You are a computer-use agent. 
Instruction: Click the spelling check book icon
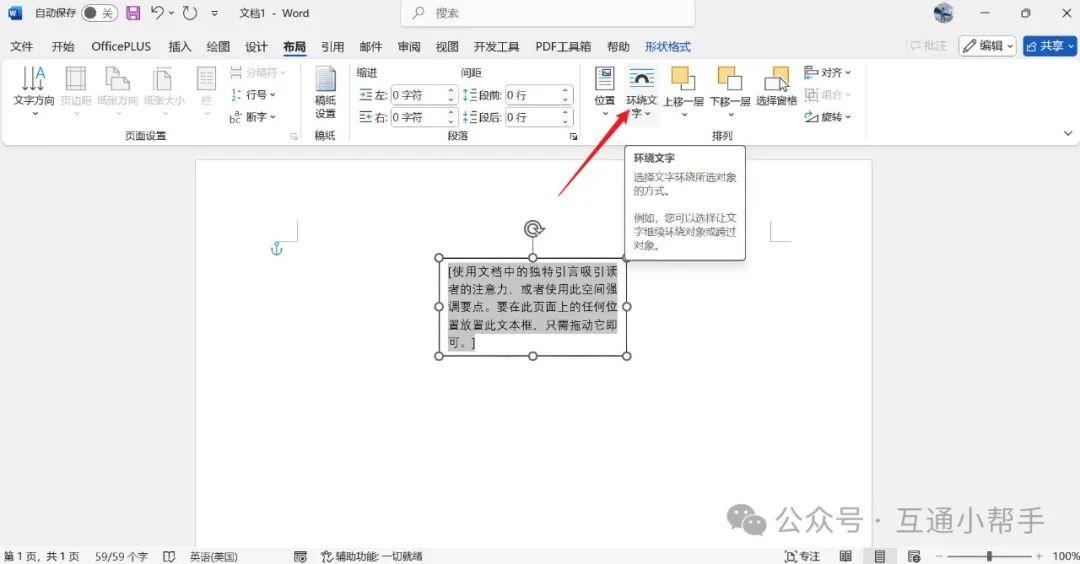169,556
